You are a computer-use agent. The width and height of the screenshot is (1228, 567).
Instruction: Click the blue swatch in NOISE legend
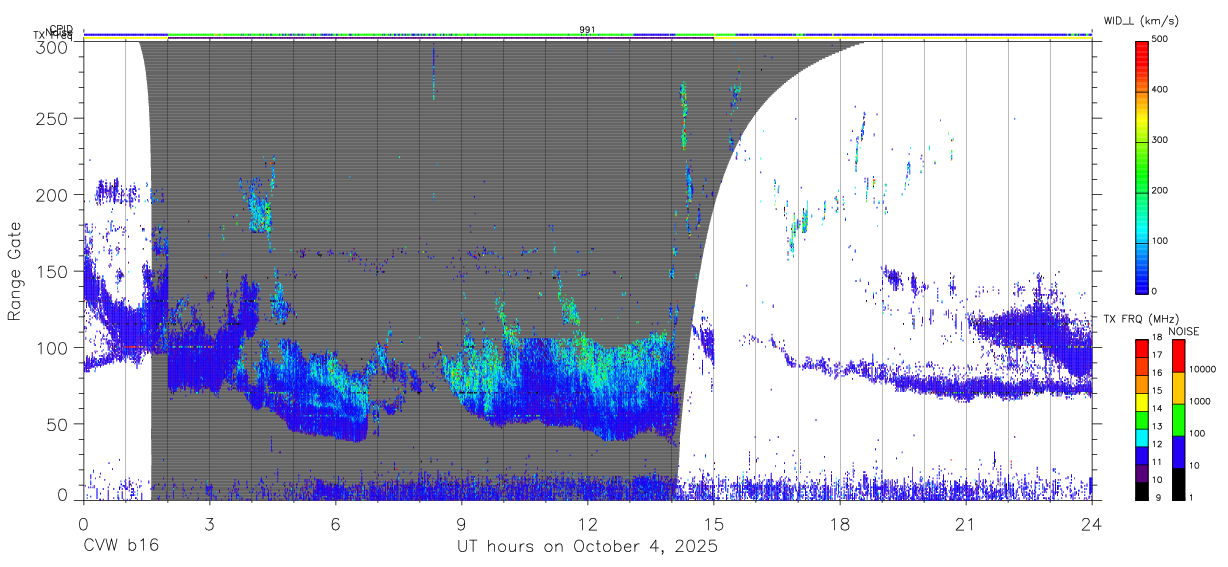(x=1177, y=450)
